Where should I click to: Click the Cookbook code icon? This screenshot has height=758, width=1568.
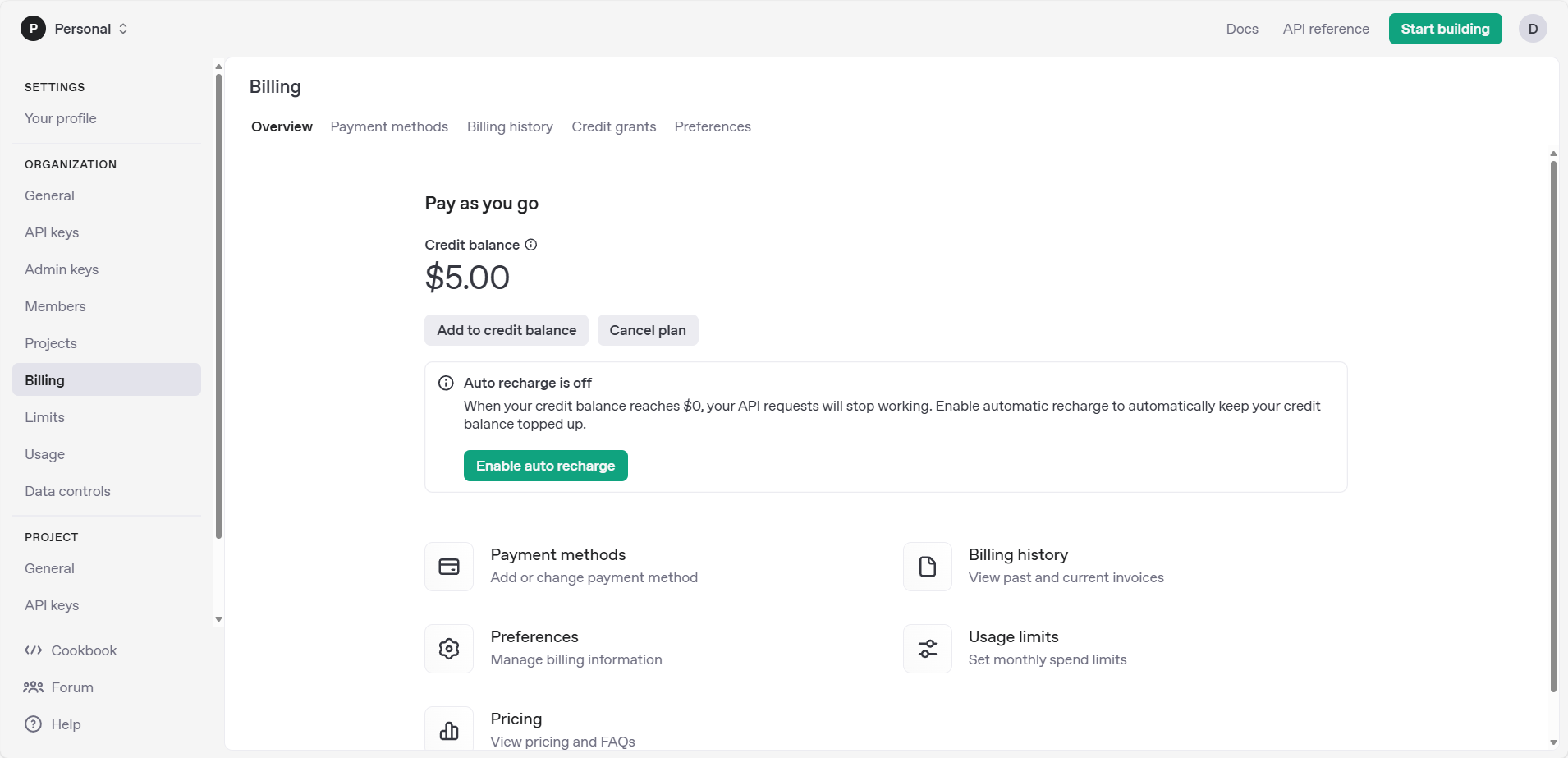click(33, 650)
